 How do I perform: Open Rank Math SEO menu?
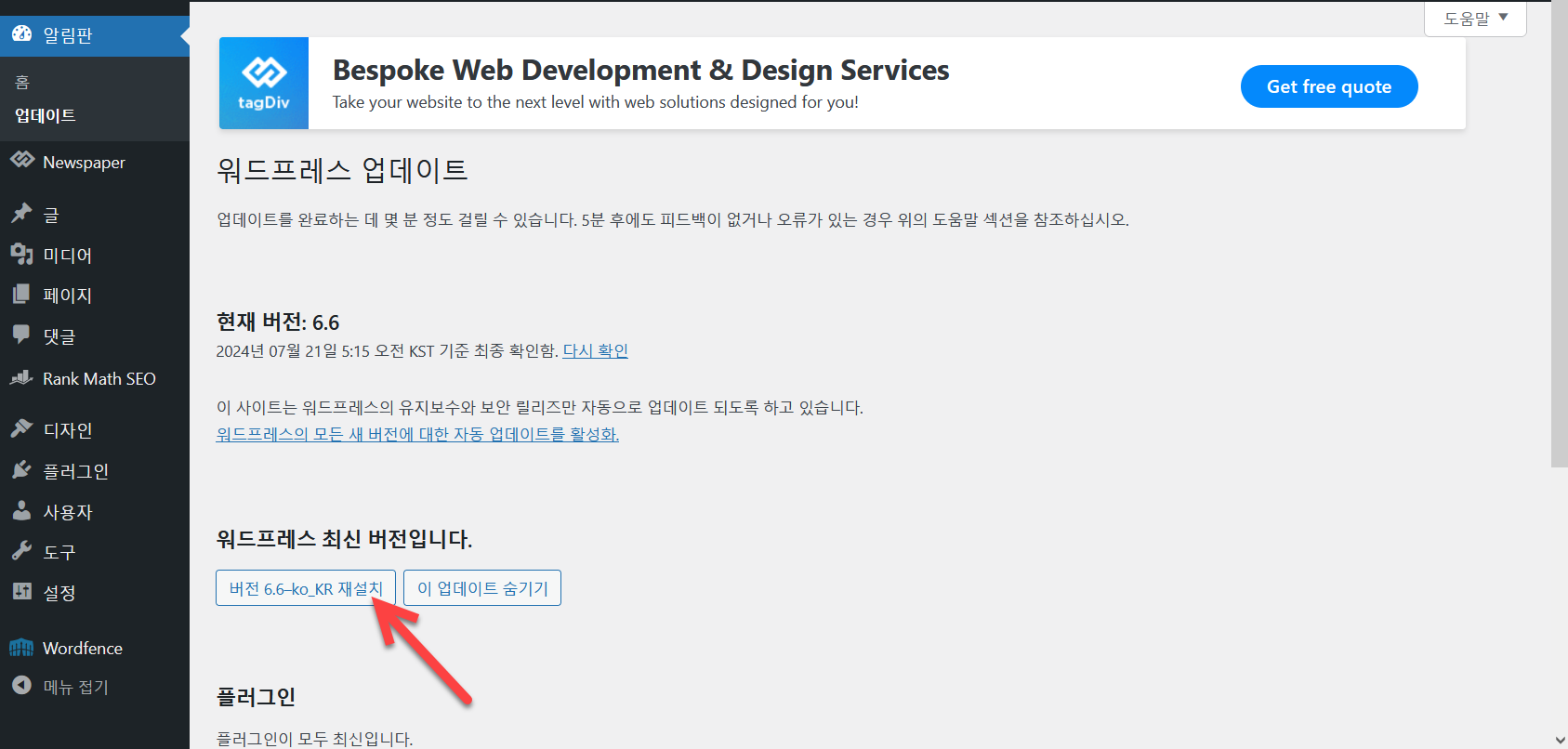[95, 378]
